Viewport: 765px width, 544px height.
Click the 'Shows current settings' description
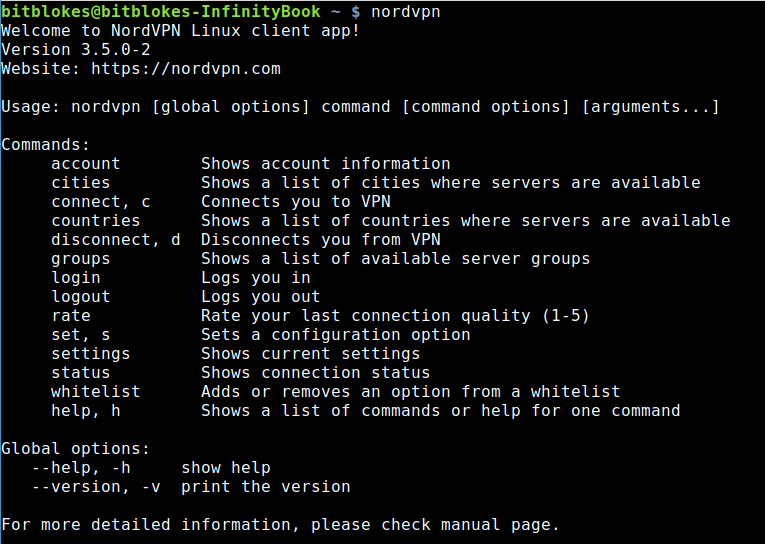(311, 354)
